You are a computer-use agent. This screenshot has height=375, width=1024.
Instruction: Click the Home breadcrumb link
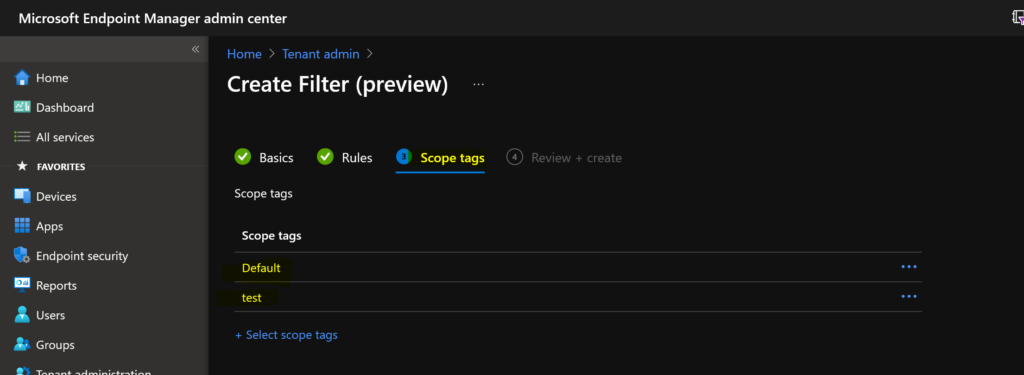click(244, 54)
